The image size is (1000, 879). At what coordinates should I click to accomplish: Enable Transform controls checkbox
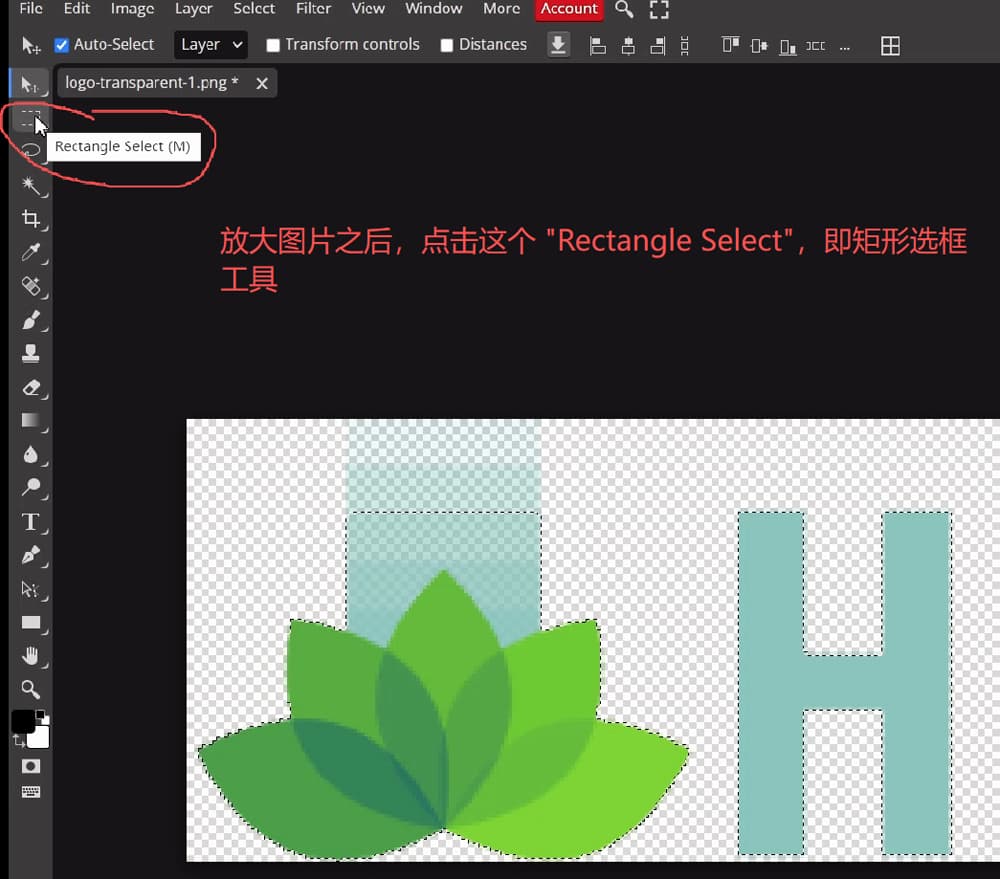point(273,45)
